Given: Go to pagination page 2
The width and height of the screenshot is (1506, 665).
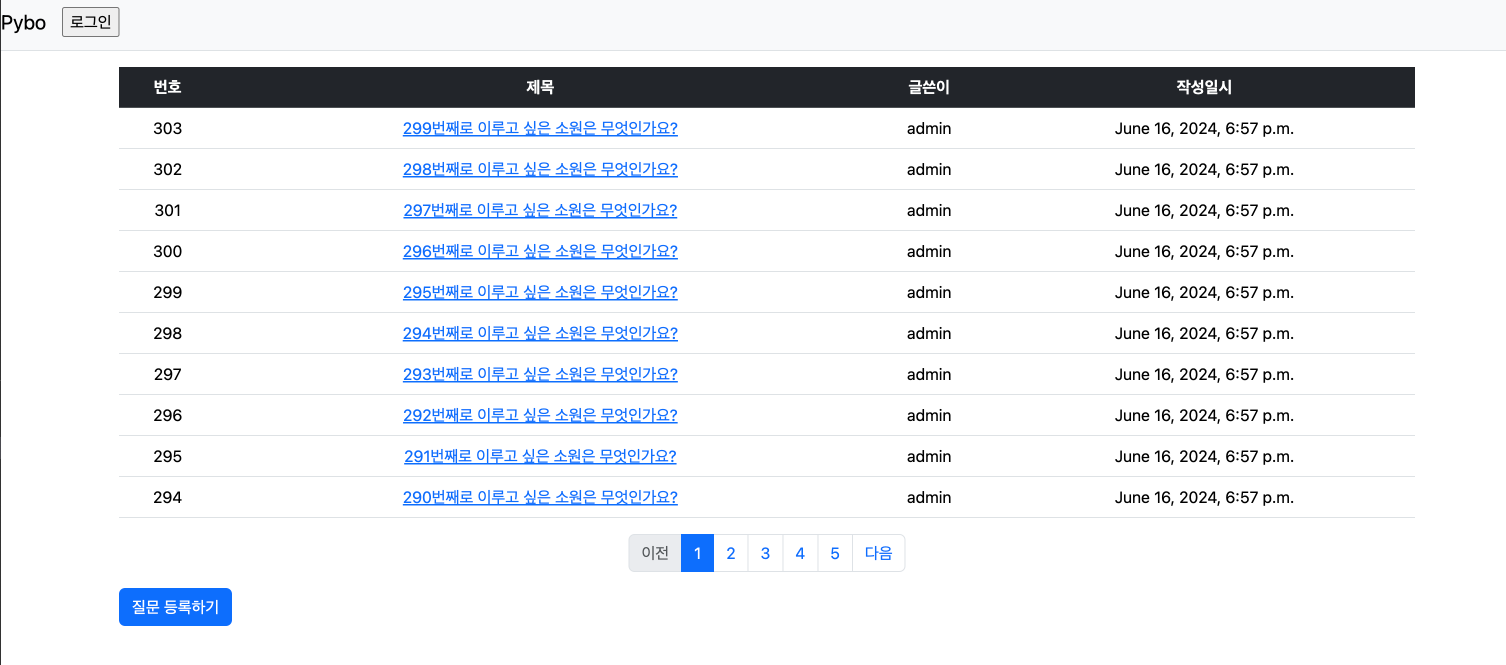Looking at the screenshot, I should coord(731,553).
